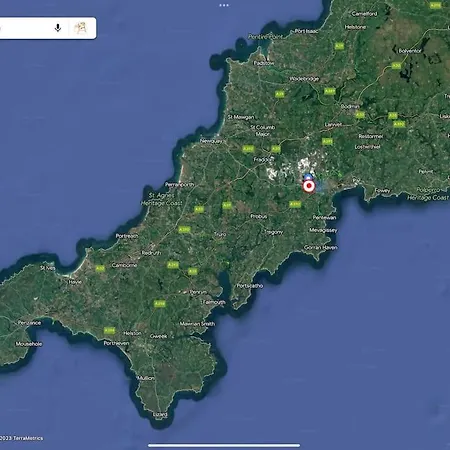Select the St Columb Major label
The height and width of the screenshot is (450, 450).
pyautogui.click(x=263, y=131)
